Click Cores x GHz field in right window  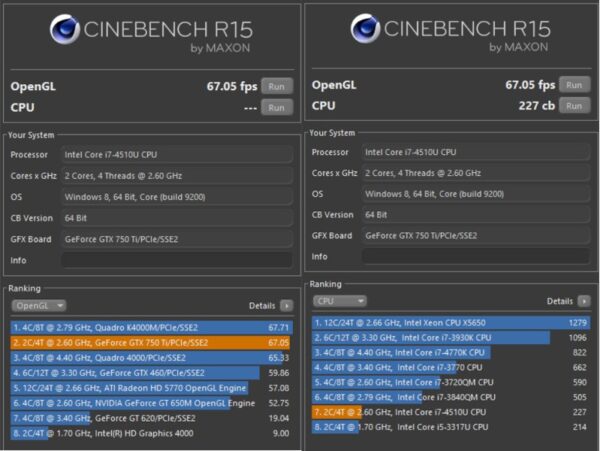point(476,173)
